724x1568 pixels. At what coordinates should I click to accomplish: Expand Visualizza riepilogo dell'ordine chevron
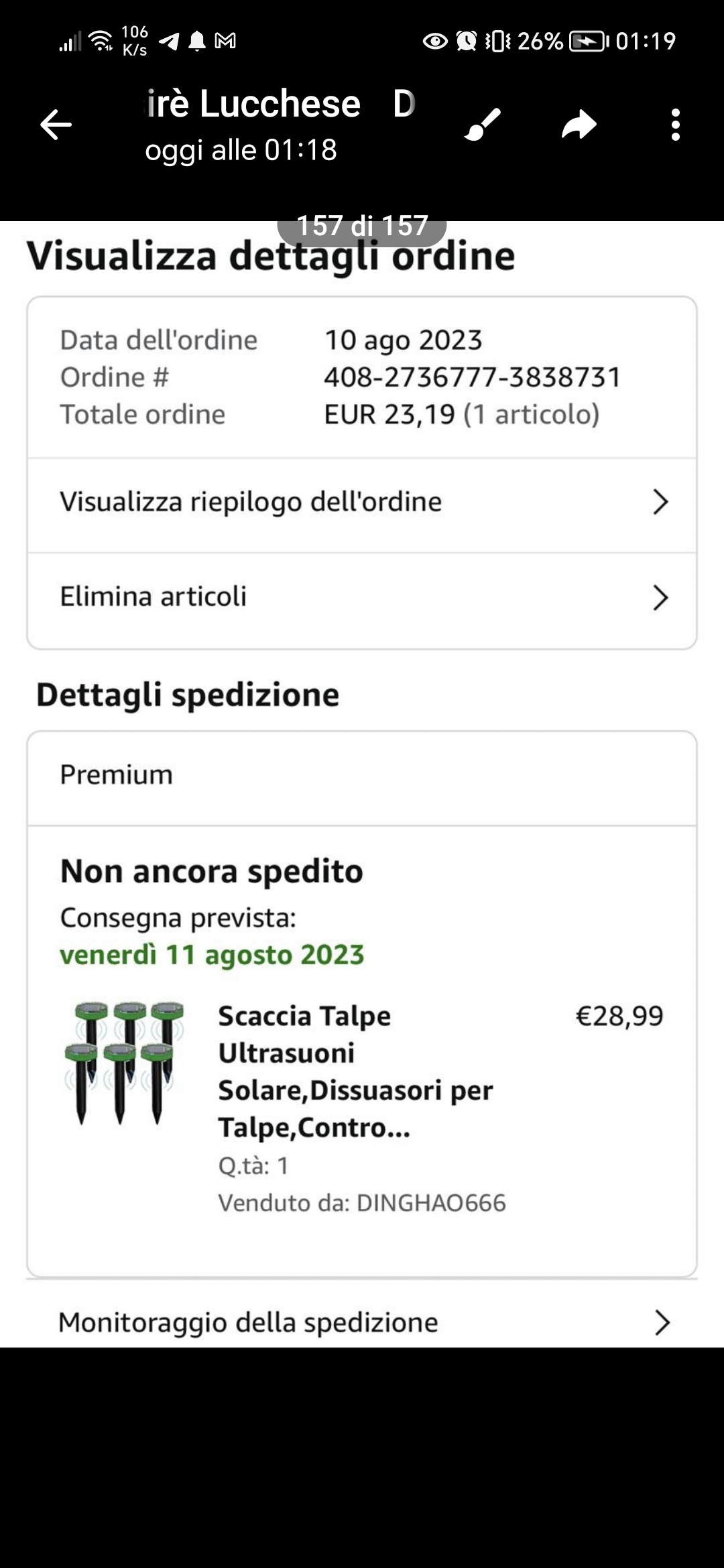coord(660,502)
